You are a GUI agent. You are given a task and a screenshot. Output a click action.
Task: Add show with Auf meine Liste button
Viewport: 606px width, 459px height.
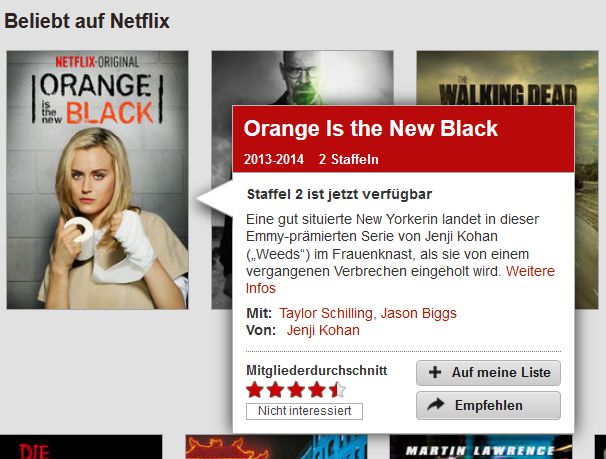coord(488,372)
